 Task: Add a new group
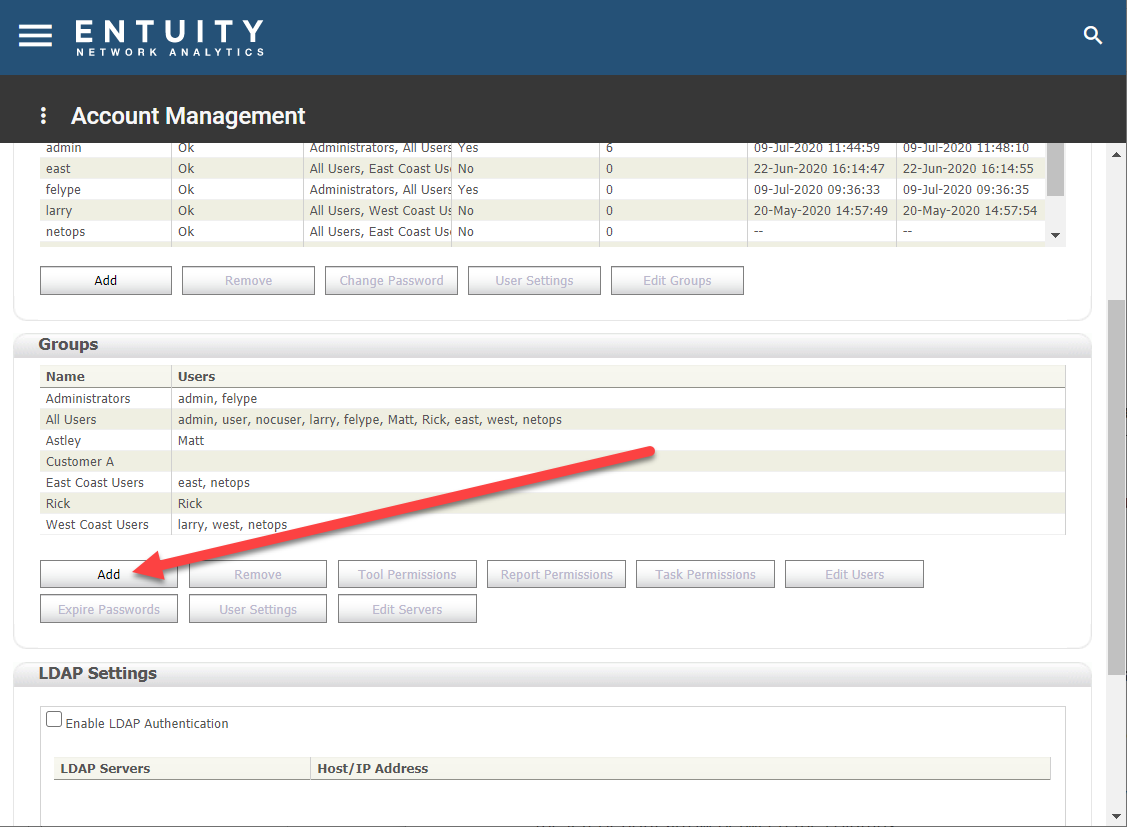[108, 573]
